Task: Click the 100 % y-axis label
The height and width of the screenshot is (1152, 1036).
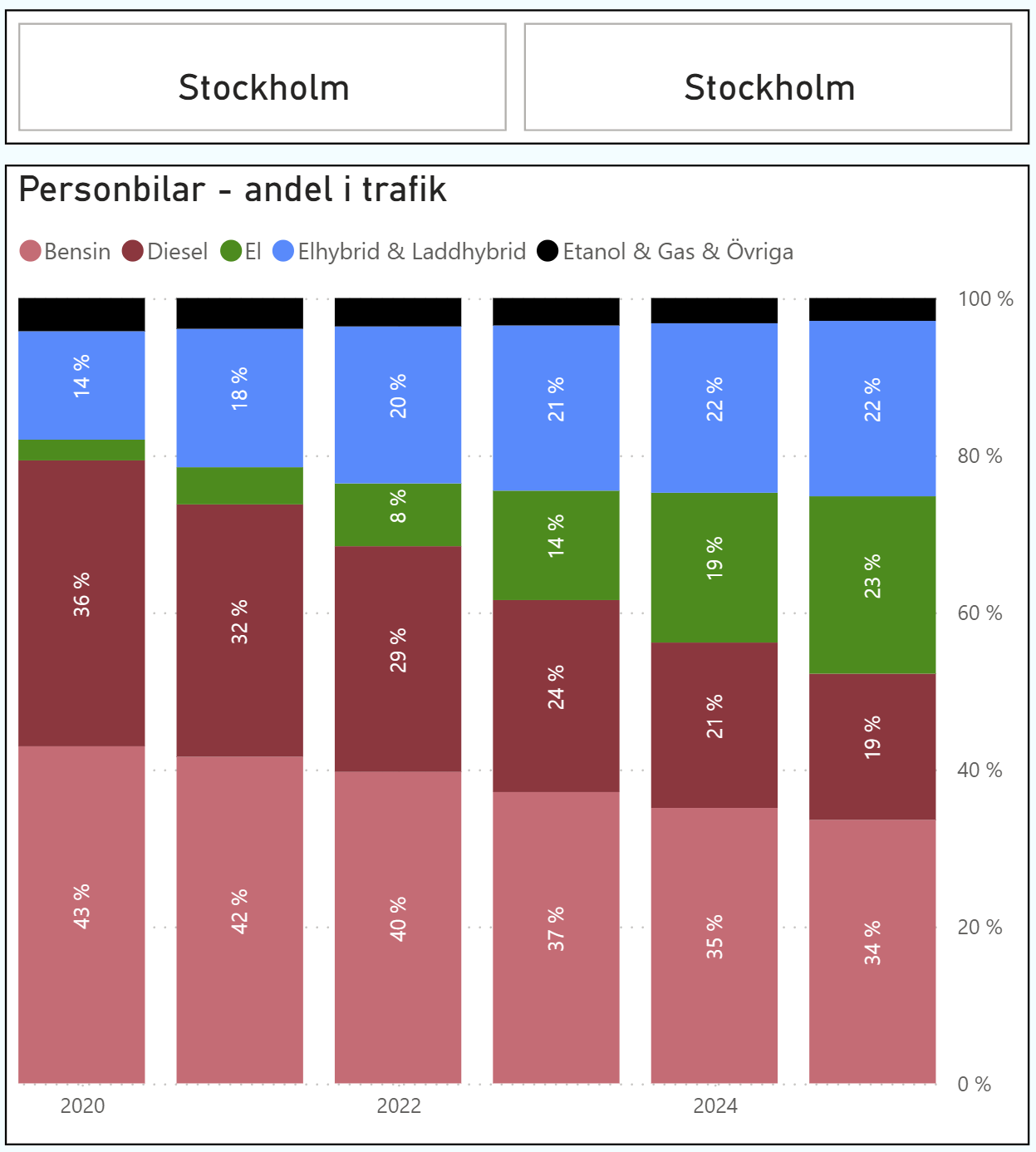Action: tap(985, 299)
